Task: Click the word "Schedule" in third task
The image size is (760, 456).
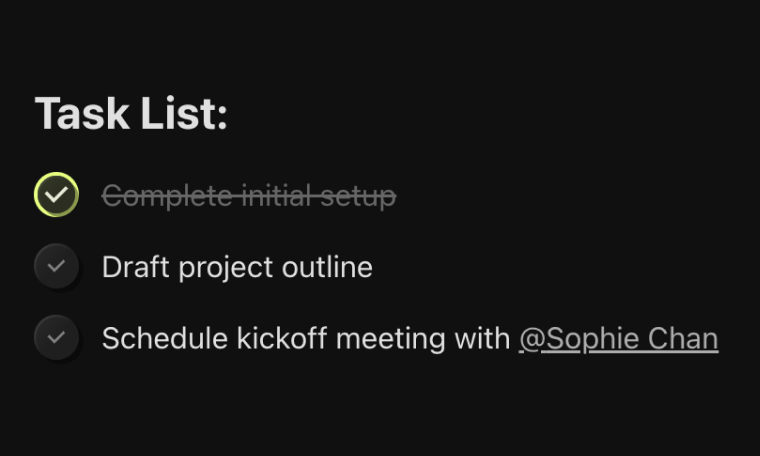Action: coord(166,339)
